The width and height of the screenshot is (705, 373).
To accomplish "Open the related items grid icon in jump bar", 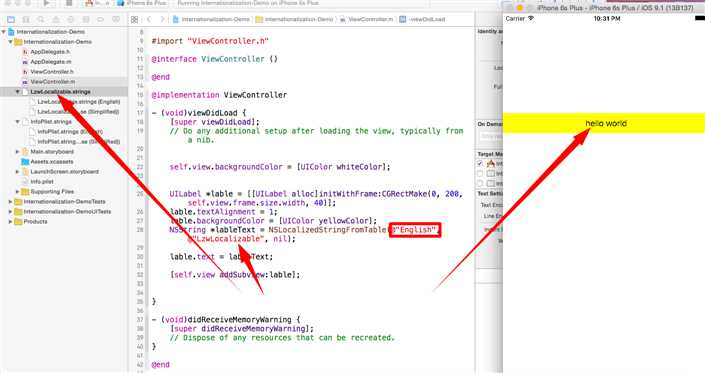I will click(x=134, y=19).
